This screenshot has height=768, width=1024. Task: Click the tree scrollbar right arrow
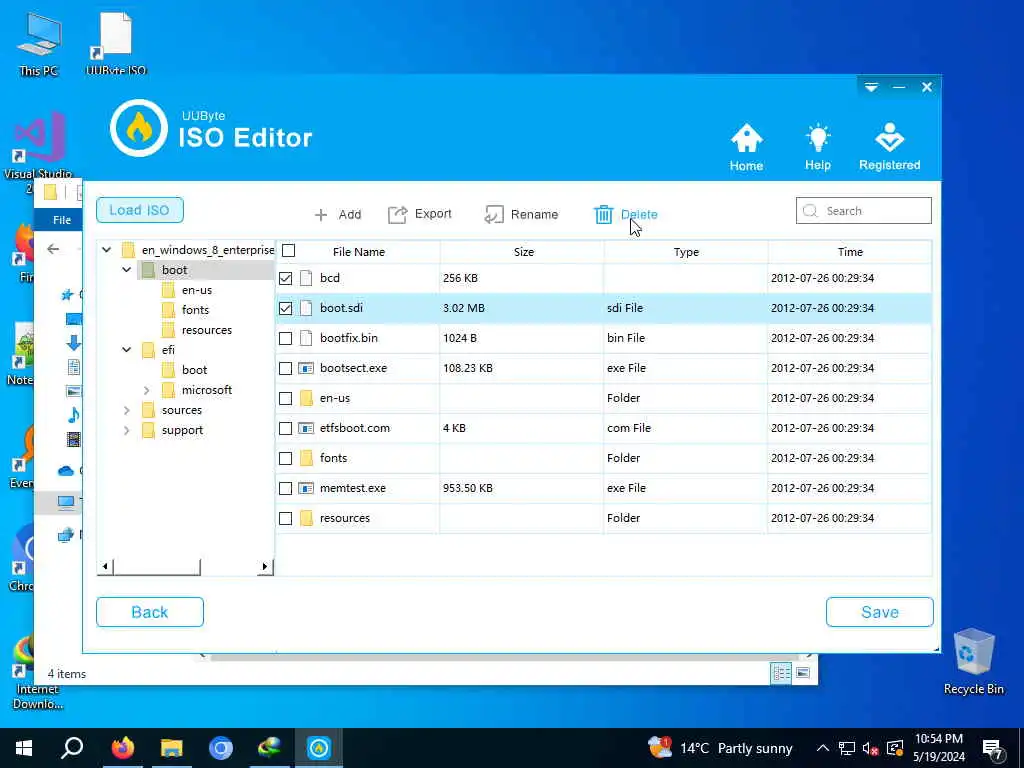pyautogui.click(x=264, y=566)
